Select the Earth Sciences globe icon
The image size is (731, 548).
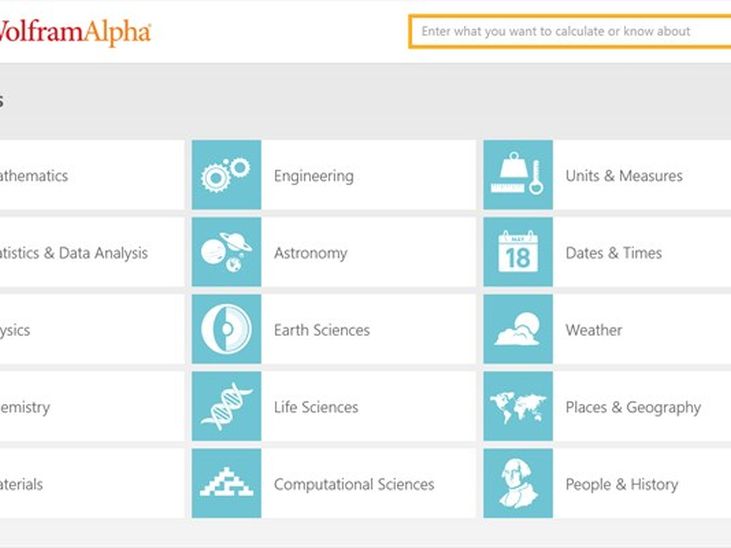227,329
